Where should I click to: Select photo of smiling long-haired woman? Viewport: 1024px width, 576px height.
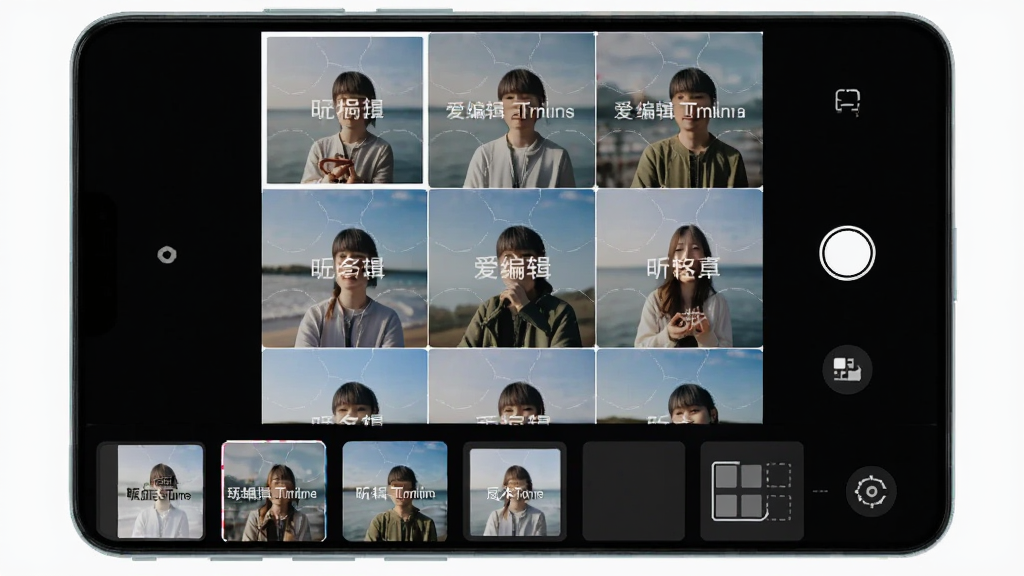[679, 268]
